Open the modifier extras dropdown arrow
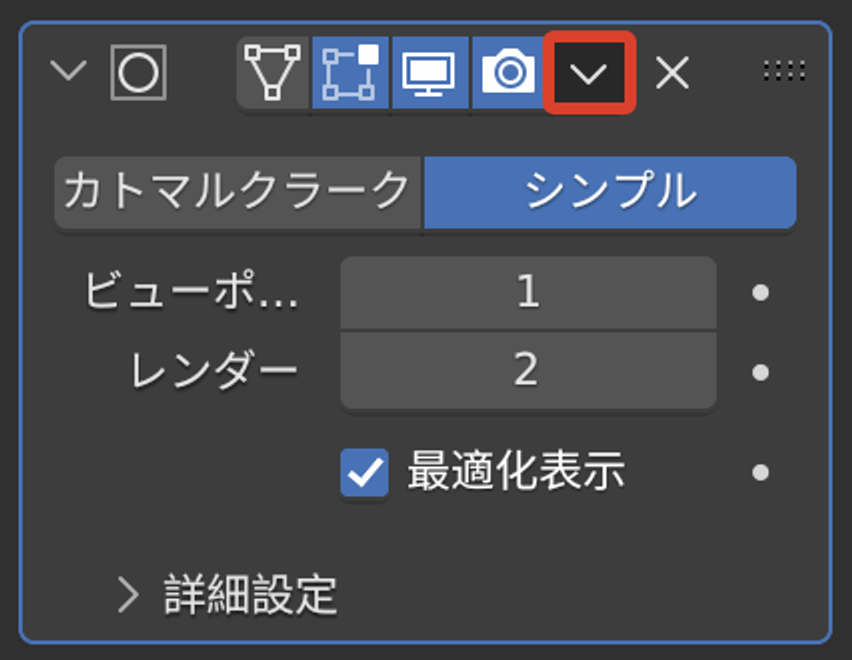852x660 pixels. coord(589,72)
